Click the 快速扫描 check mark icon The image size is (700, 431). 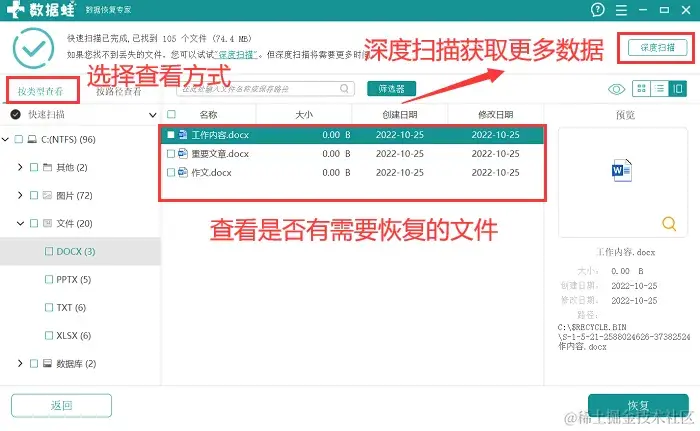click(x=16, y=115)
